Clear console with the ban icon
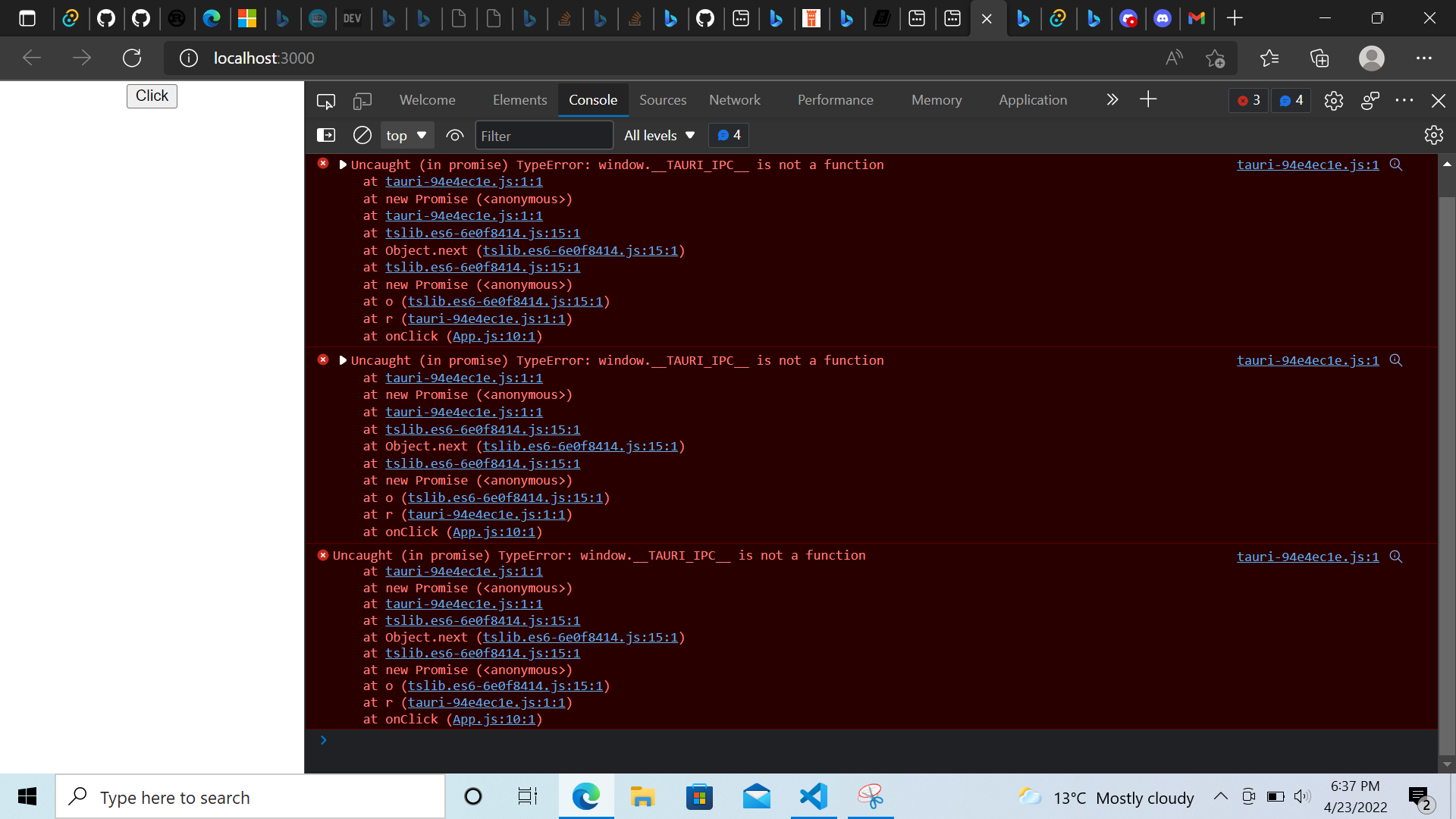Screen dimensions: 1456x819 [x=362, y=135]
